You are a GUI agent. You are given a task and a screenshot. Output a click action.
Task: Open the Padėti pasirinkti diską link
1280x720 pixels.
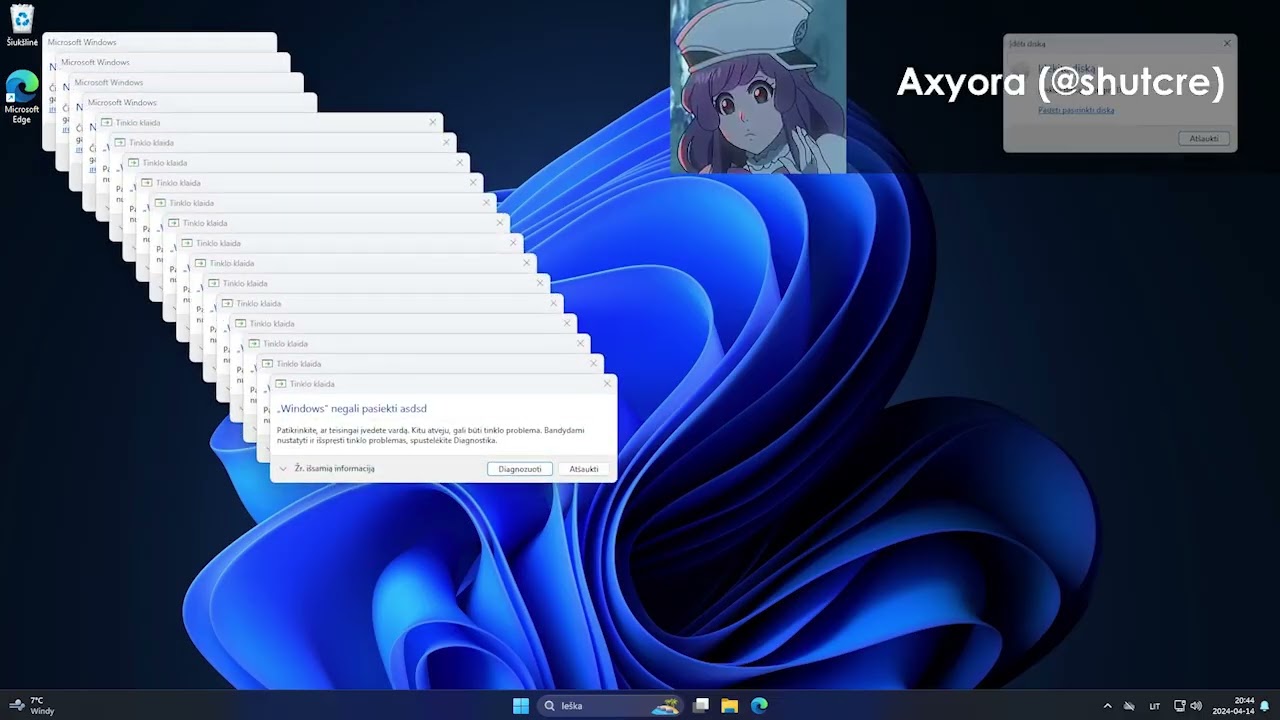pos(1076,110)
